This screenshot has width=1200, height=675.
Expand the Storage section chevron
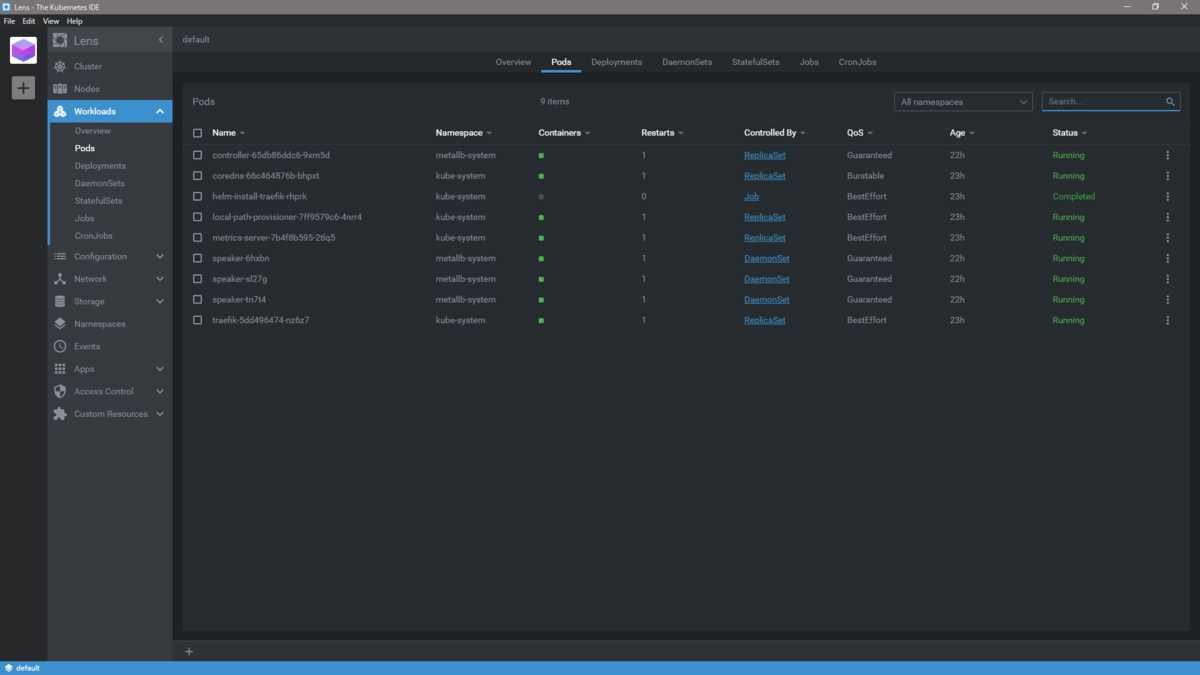[160, 301]
